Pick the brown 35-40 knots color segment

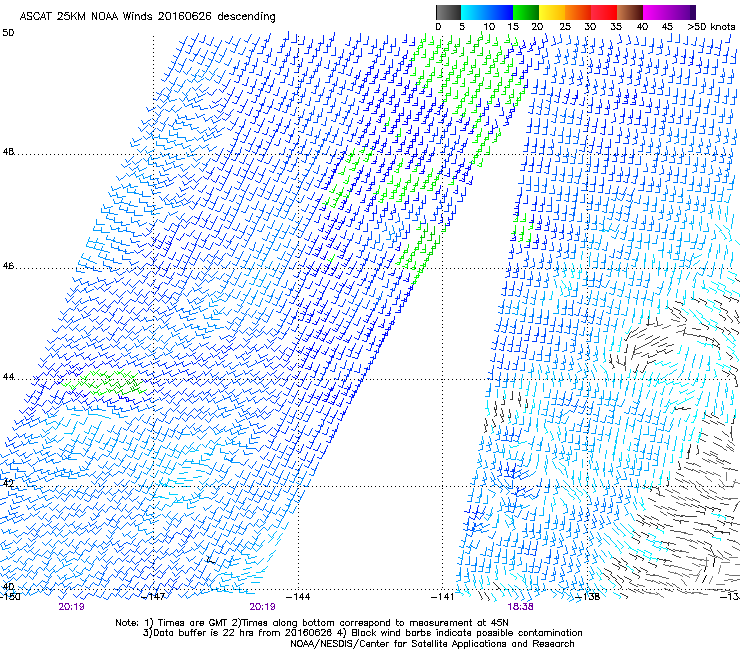coord(630,12)
